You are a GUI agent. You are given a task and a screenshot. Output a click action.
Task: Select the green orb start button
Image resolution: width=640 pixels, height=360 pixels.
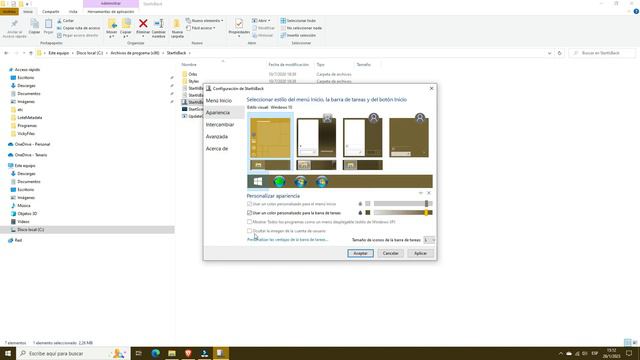pyautogui.click(x=279, y=181)
